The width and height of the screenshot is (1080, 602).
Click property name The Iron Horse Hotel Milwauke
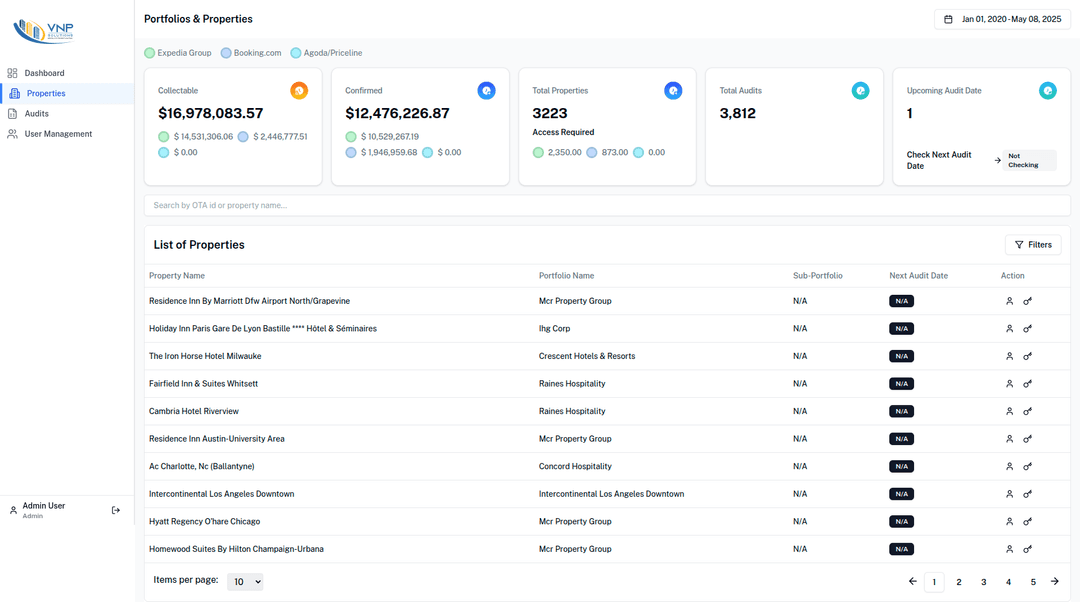205,356
